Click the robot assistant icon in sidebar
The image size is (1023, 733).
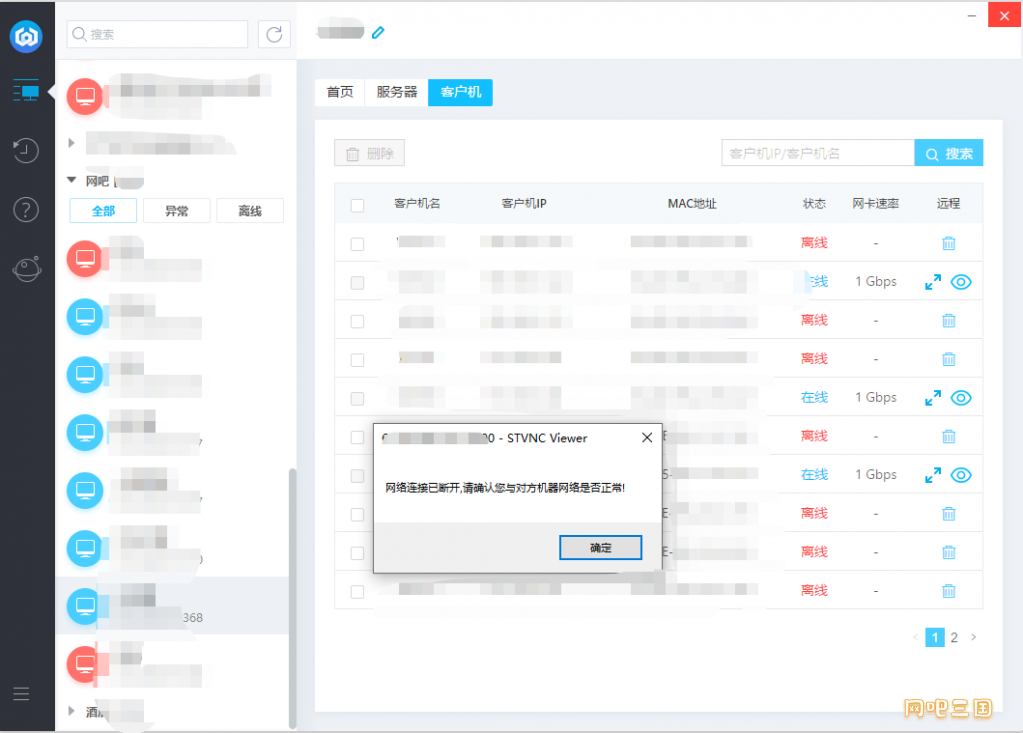coord(26,269)
